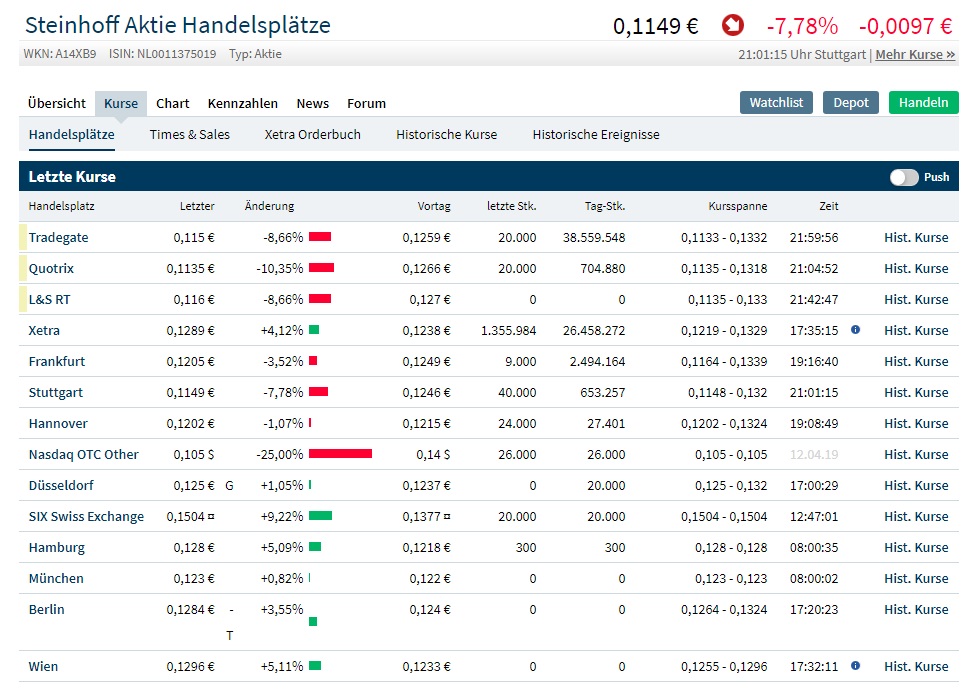This screenshot has height=694, width=978.
Task: Go to the Forum tab
Action: (366, 102)
